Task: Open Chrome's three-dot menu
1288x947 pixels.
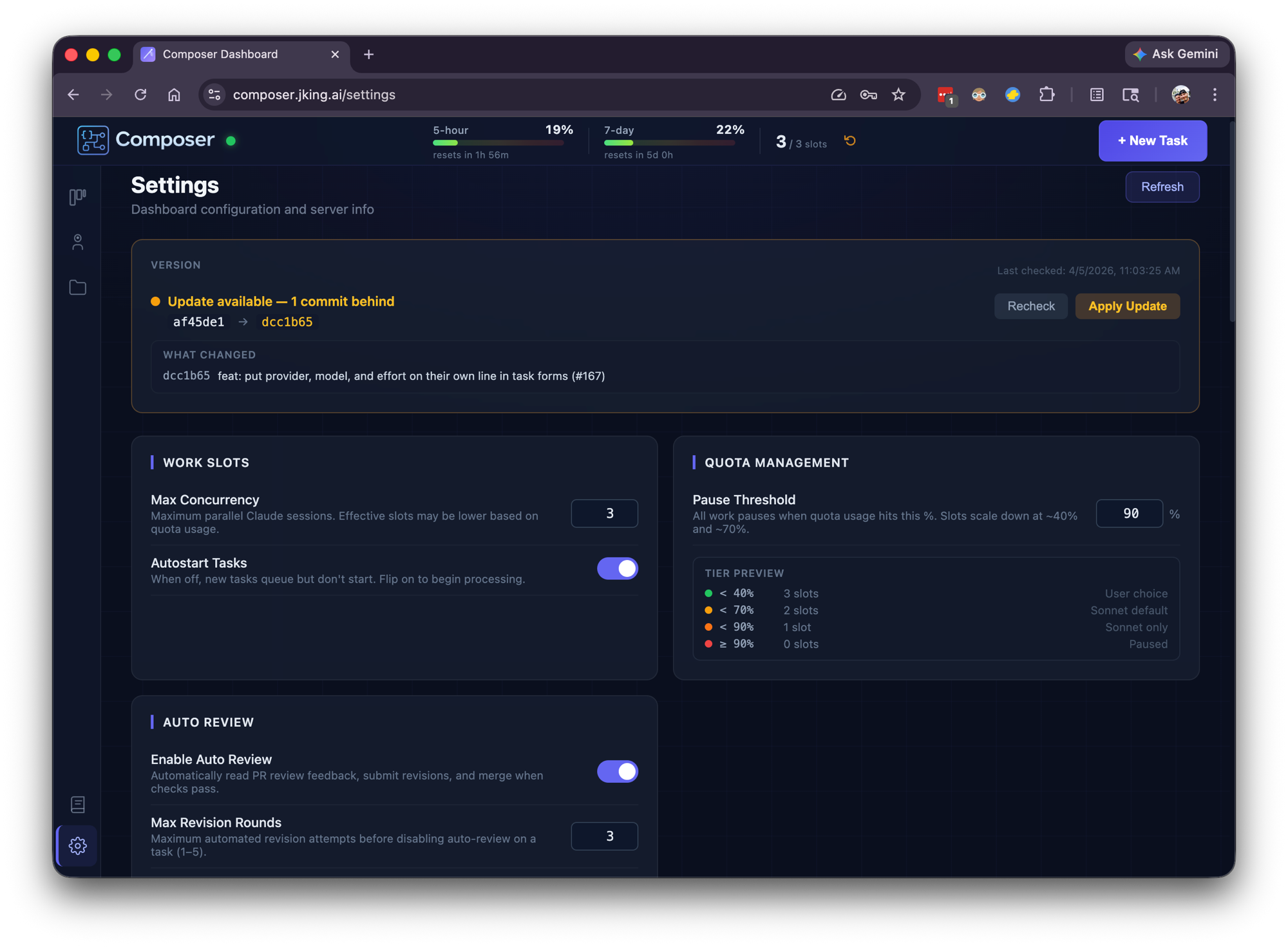Action: (1215, 95)
